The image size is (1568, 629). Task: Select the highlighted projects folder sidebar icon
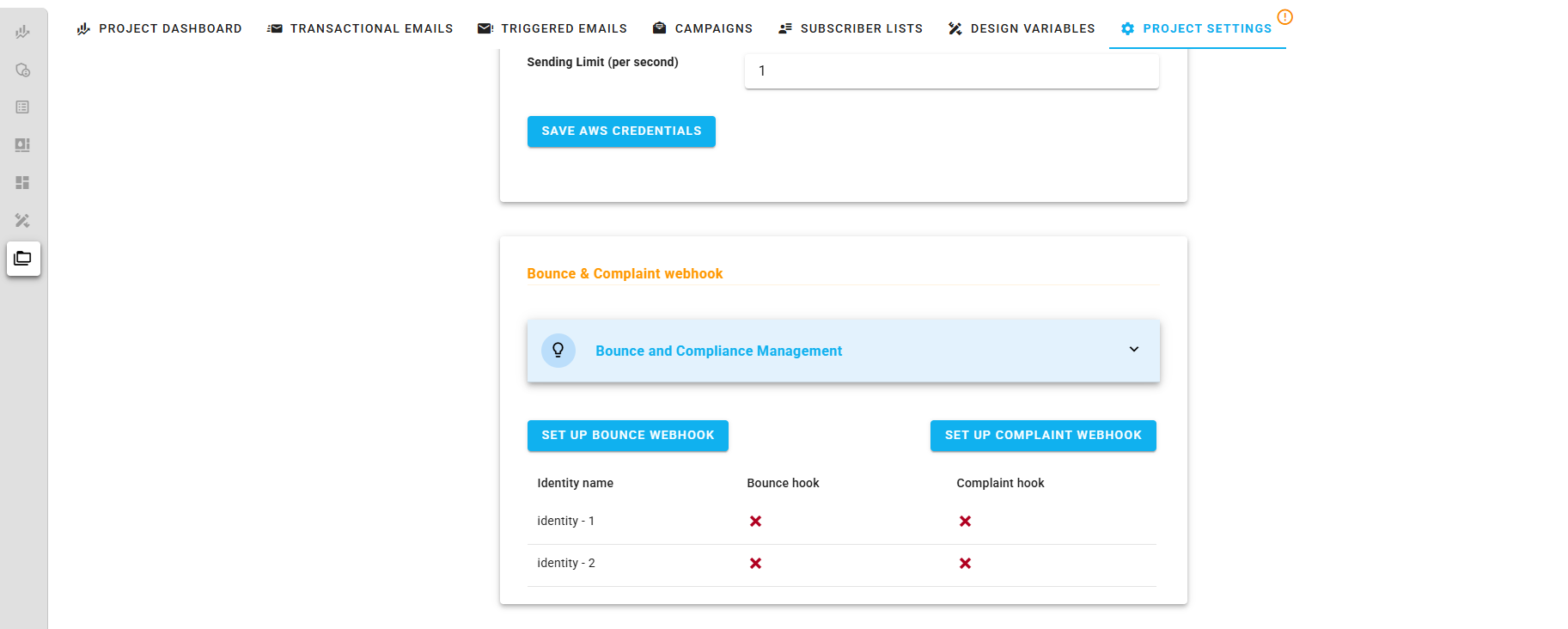(23, 259)
